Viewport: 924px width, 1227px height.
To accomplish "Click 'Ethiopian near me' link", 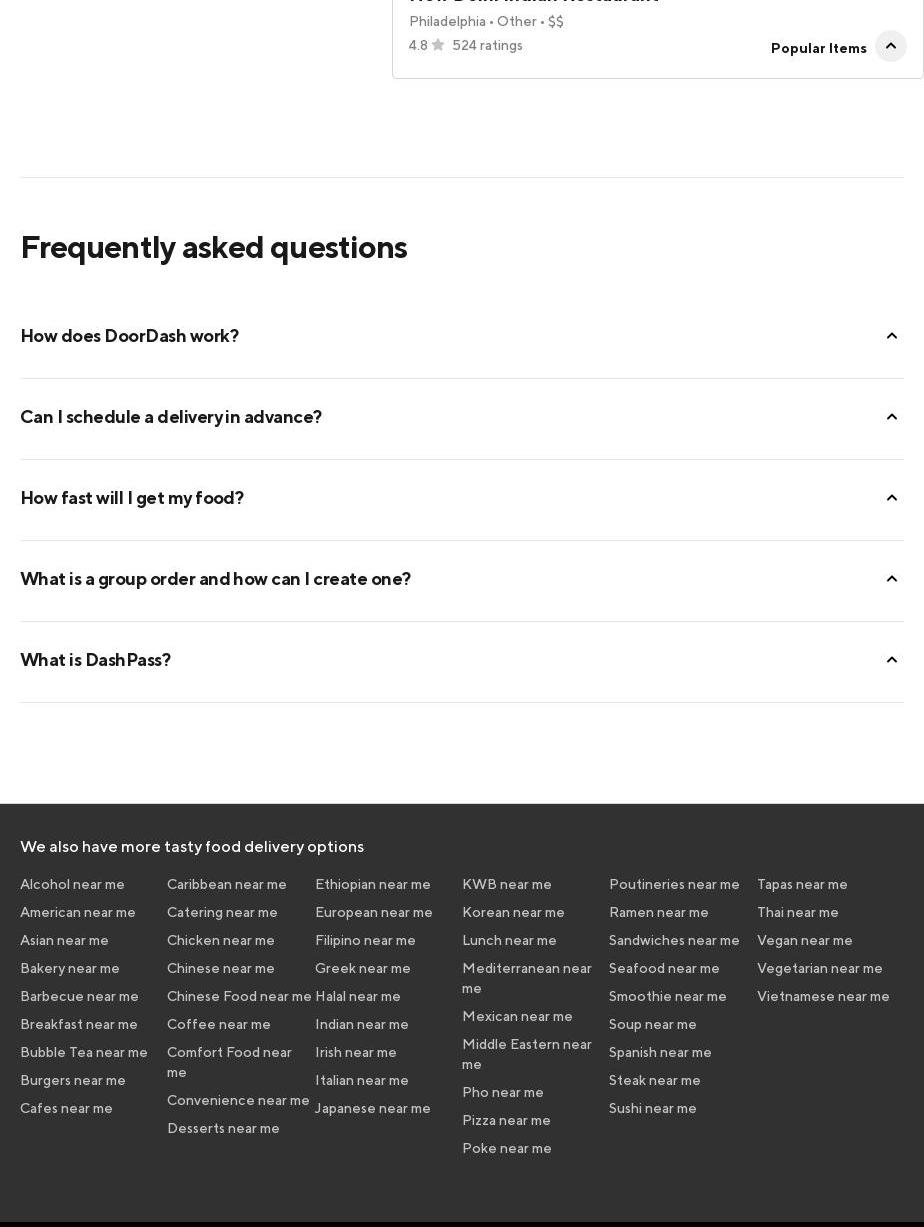I will [x=373, y=884].
